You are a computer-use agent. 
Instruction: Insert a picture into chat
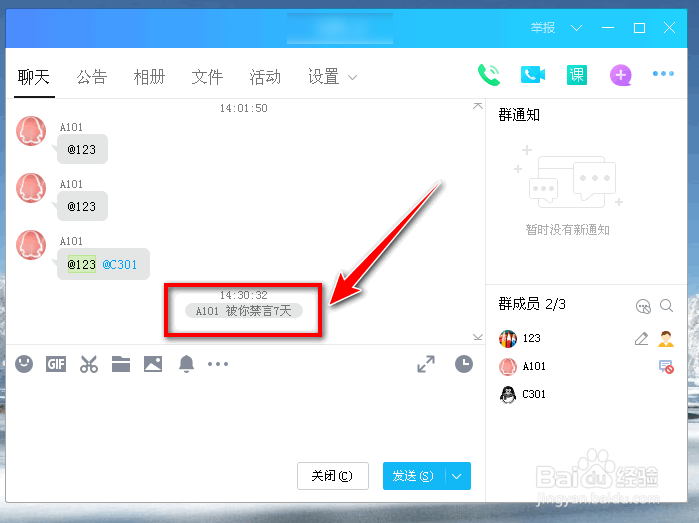click(x=153, y=364)
